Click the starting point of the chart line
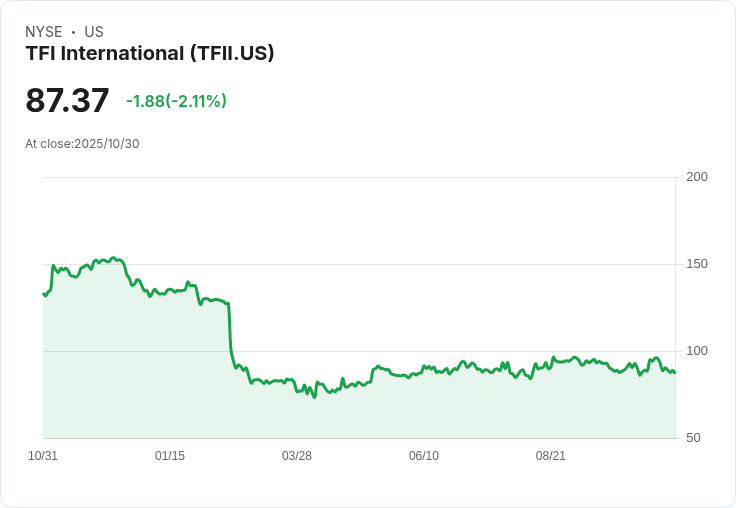This screenshot has height=508, width=736. point(44,294)
